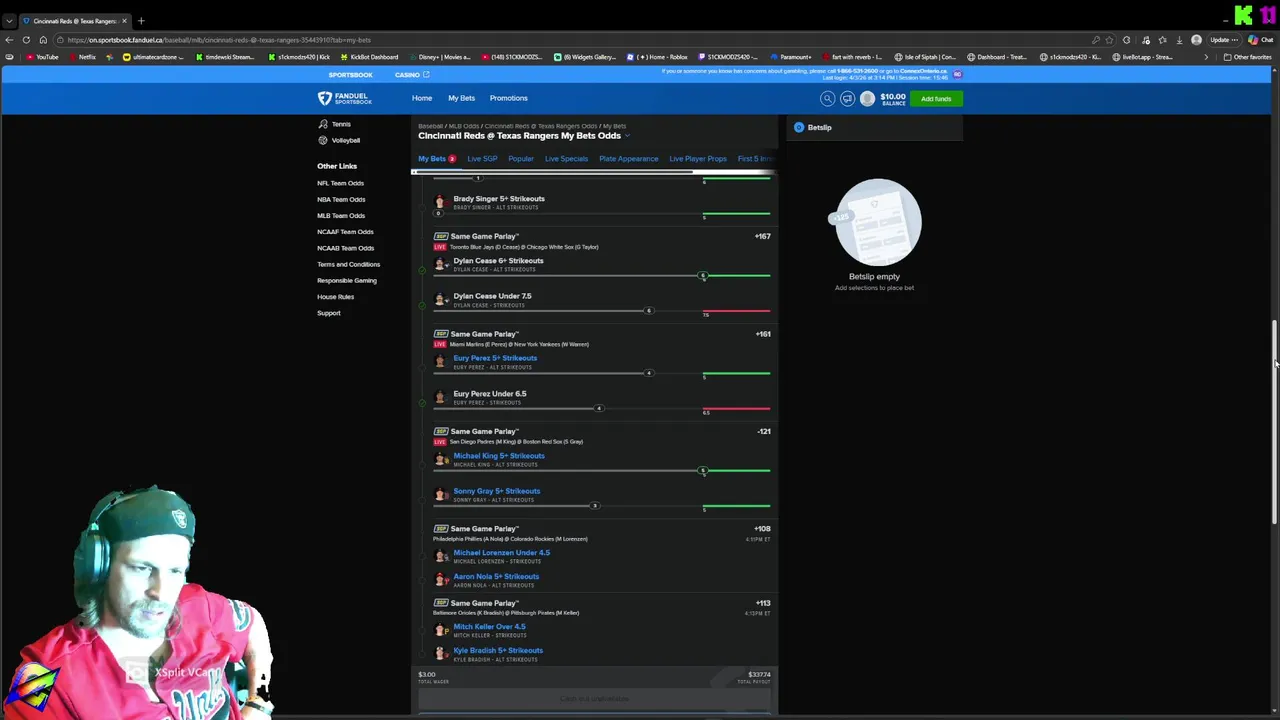Image resolution: width=1280 pixels, height=720 pixels.
Task: Open House Rules link
Action: 335,296
